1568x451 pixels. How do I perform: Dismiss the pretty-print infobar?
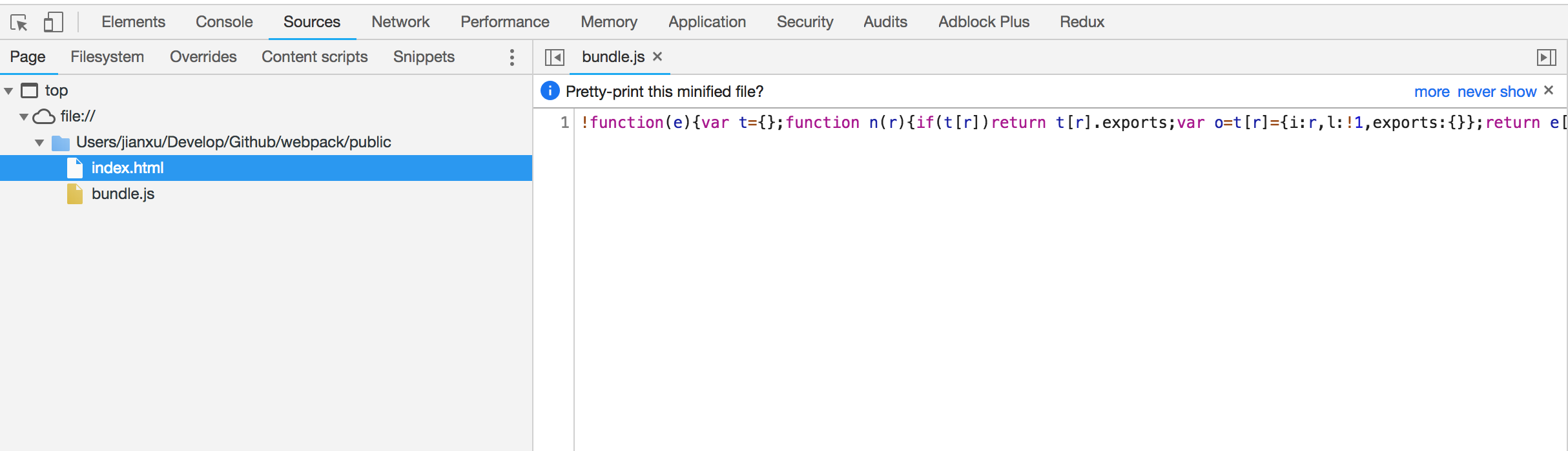click(x=1549, y=90)
